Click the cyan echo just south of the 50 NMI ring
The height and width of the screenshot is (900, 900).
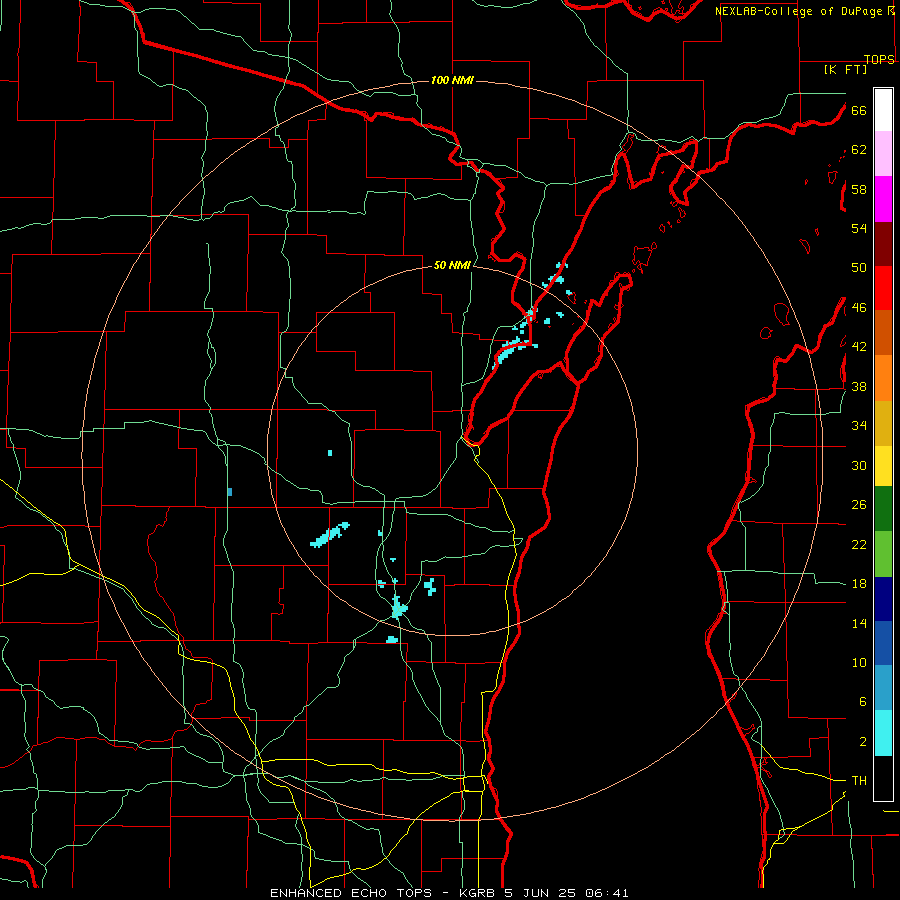(x=392, y=639)
